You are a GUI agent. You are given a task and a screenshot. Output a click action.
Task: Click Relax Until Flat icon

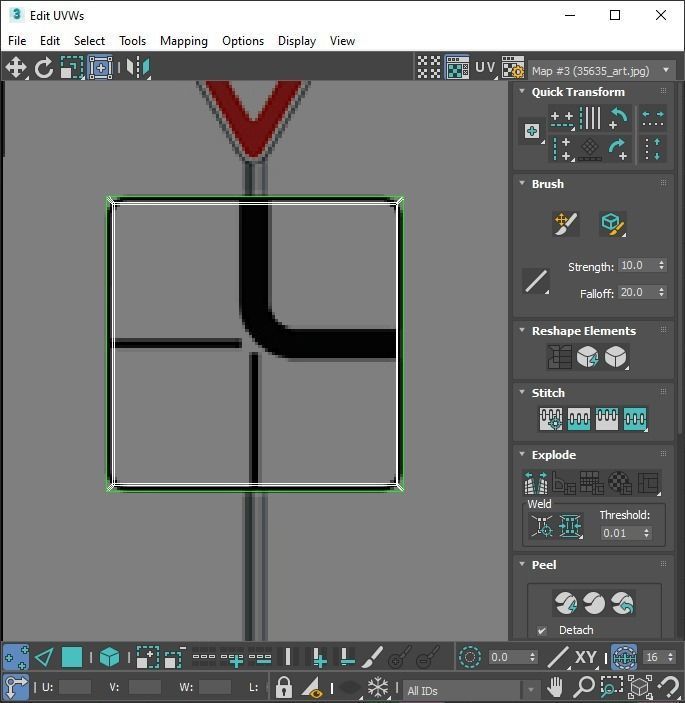(588, 357)
